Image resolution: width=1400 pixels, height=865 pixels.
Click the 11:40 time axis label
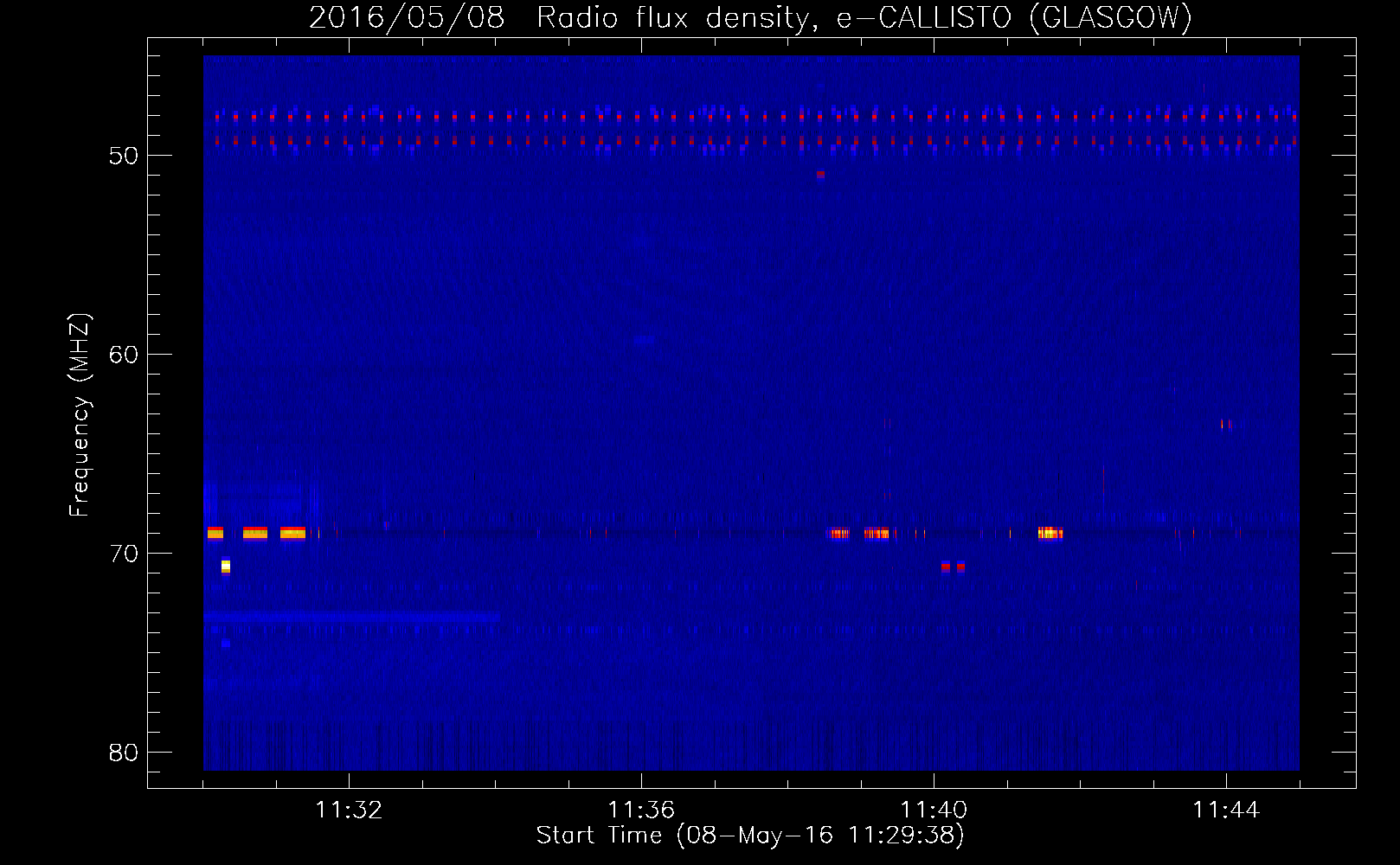click(934, 811)
